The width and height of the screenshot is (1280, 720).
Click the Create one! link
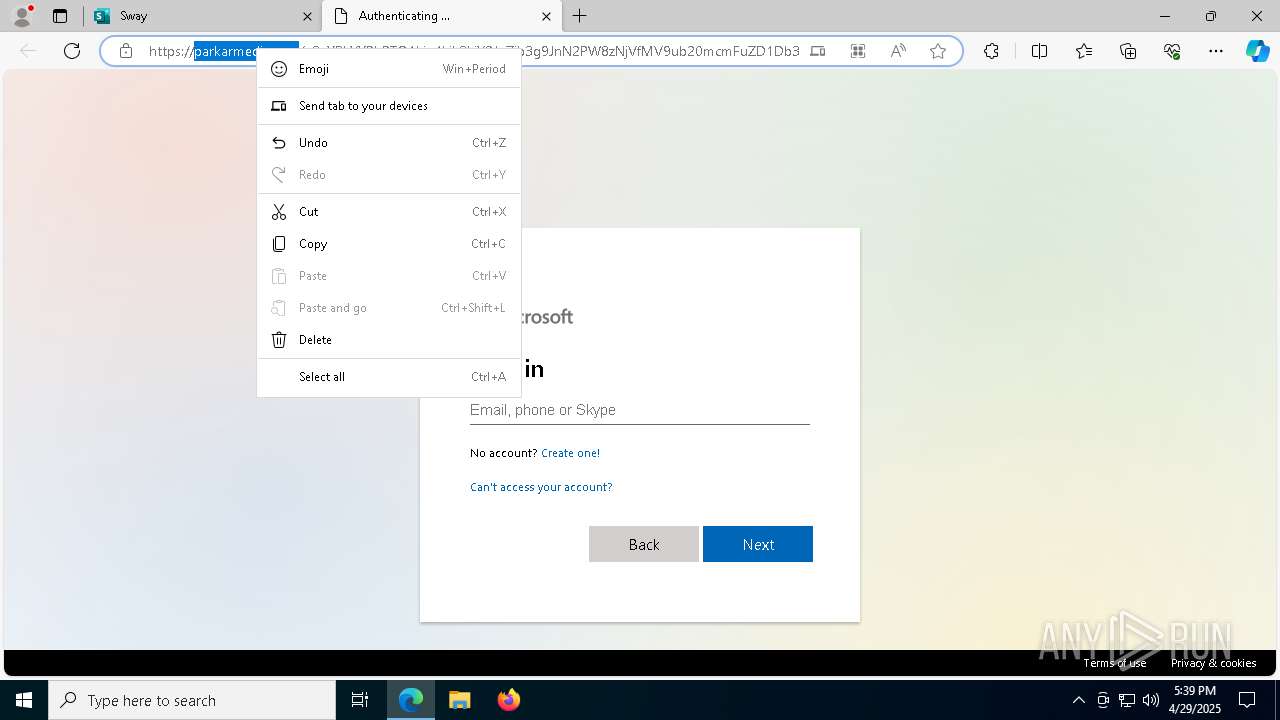pyautogui.click(x=570, y=453)
